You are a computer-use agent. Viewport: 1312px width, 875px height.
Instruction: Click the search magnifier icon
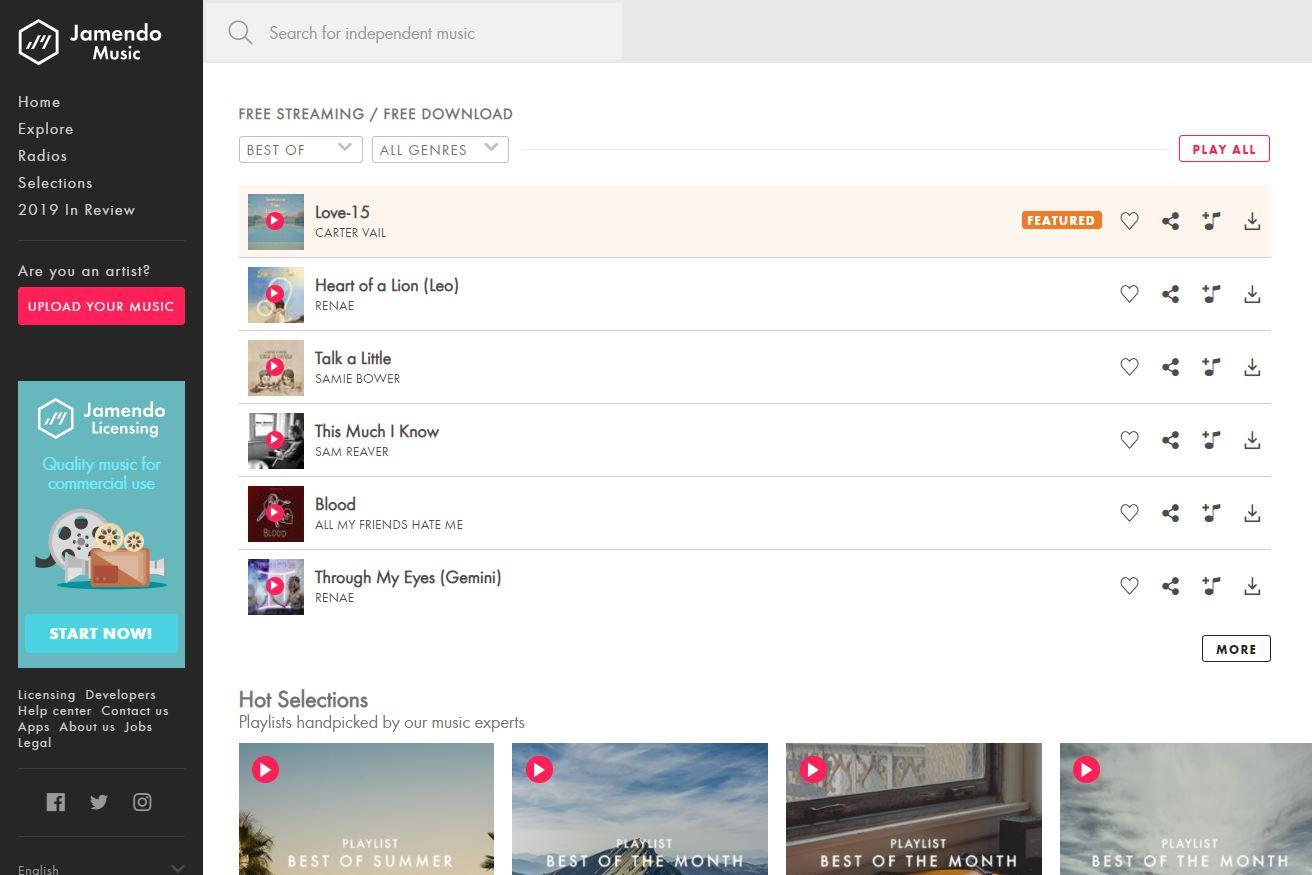click(x=240, y=33)
